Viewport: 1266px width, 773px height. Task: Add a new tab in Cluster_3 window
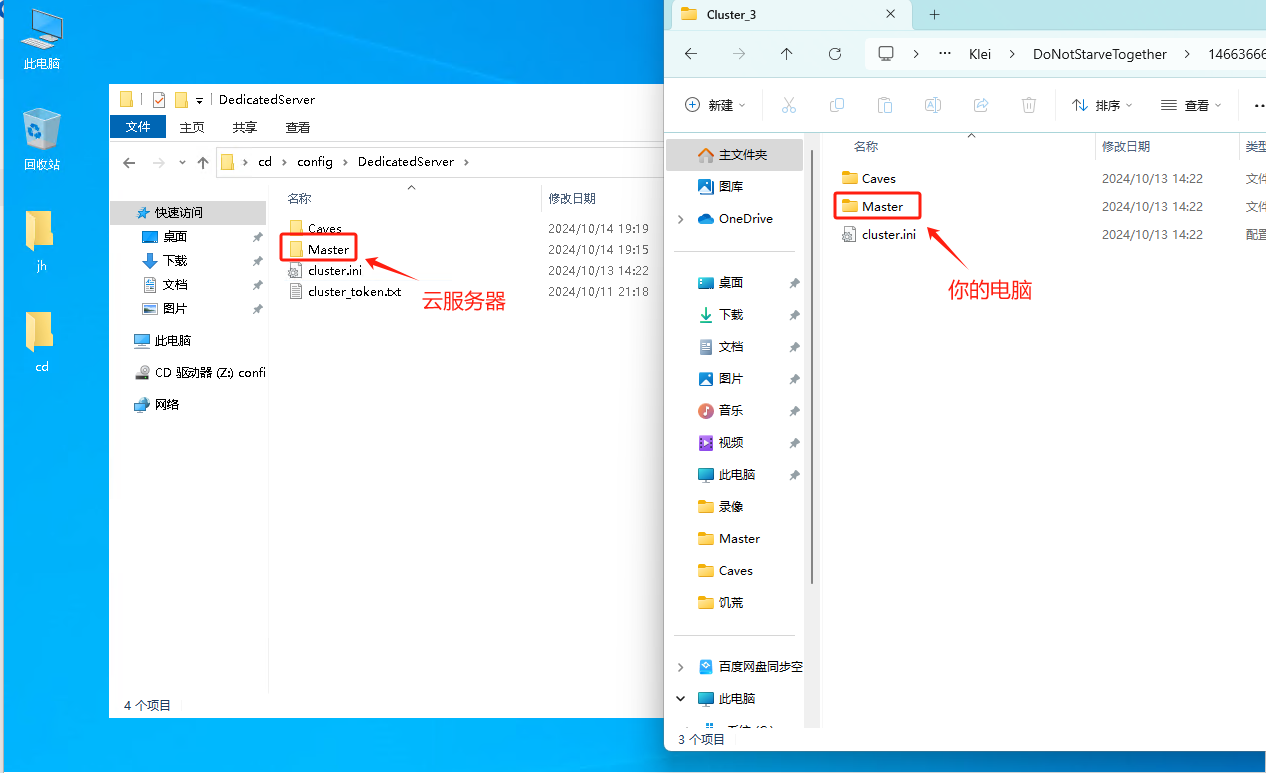click(935, 14)
